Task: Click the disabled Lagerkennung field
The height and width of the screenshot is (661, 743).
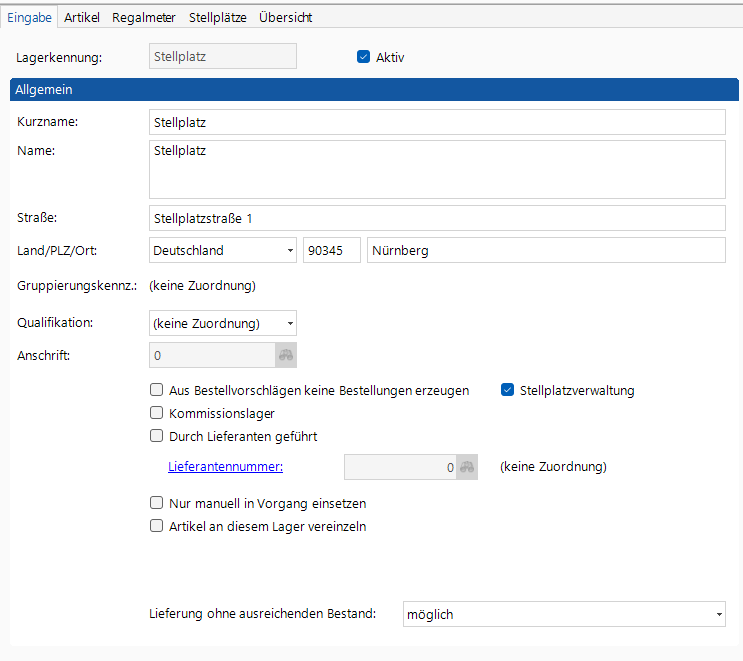Action: pyautogui.click(x=223, y=56)
